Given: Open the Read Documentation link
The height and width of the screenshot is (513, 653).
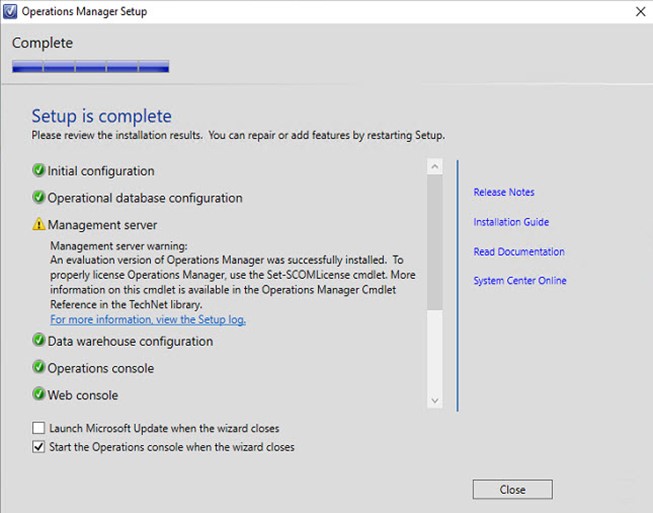Looking at the screenshot, I should click(519, 252).
